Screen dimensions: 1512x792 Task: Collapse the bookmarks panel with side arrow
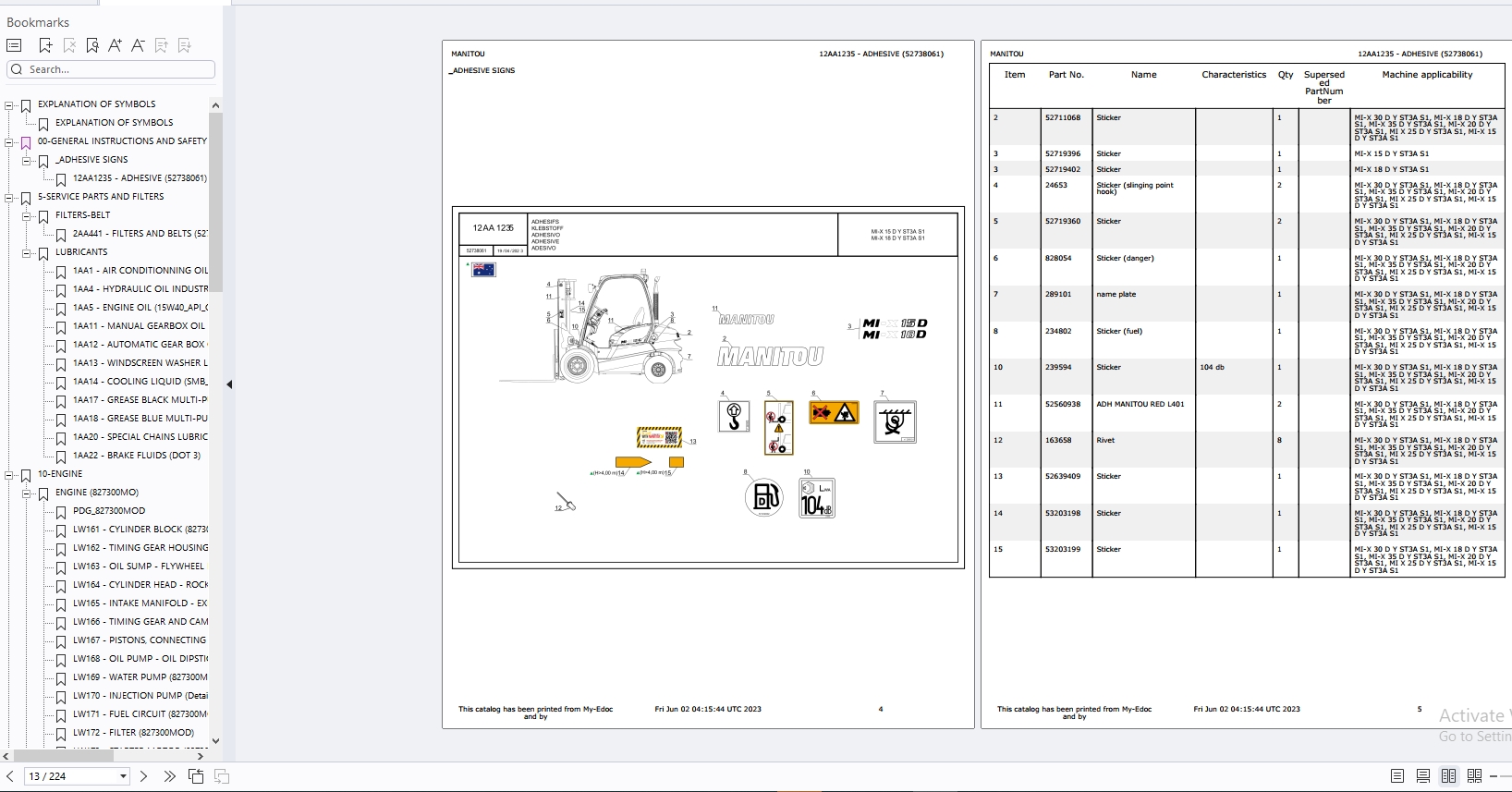tap(229, 384)
